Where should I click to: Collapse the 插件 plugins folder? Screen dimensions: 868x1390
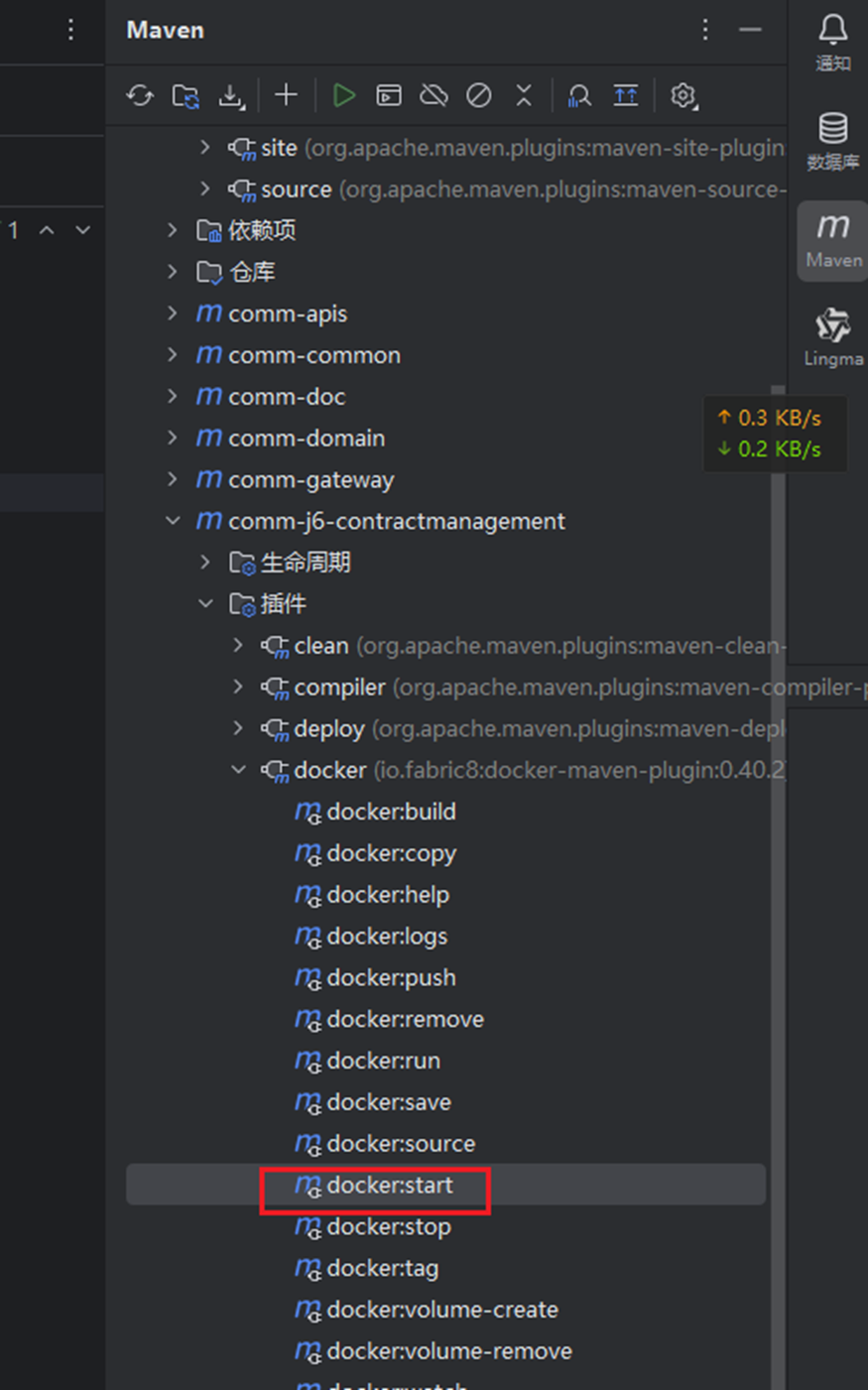(x=205, y=603)
